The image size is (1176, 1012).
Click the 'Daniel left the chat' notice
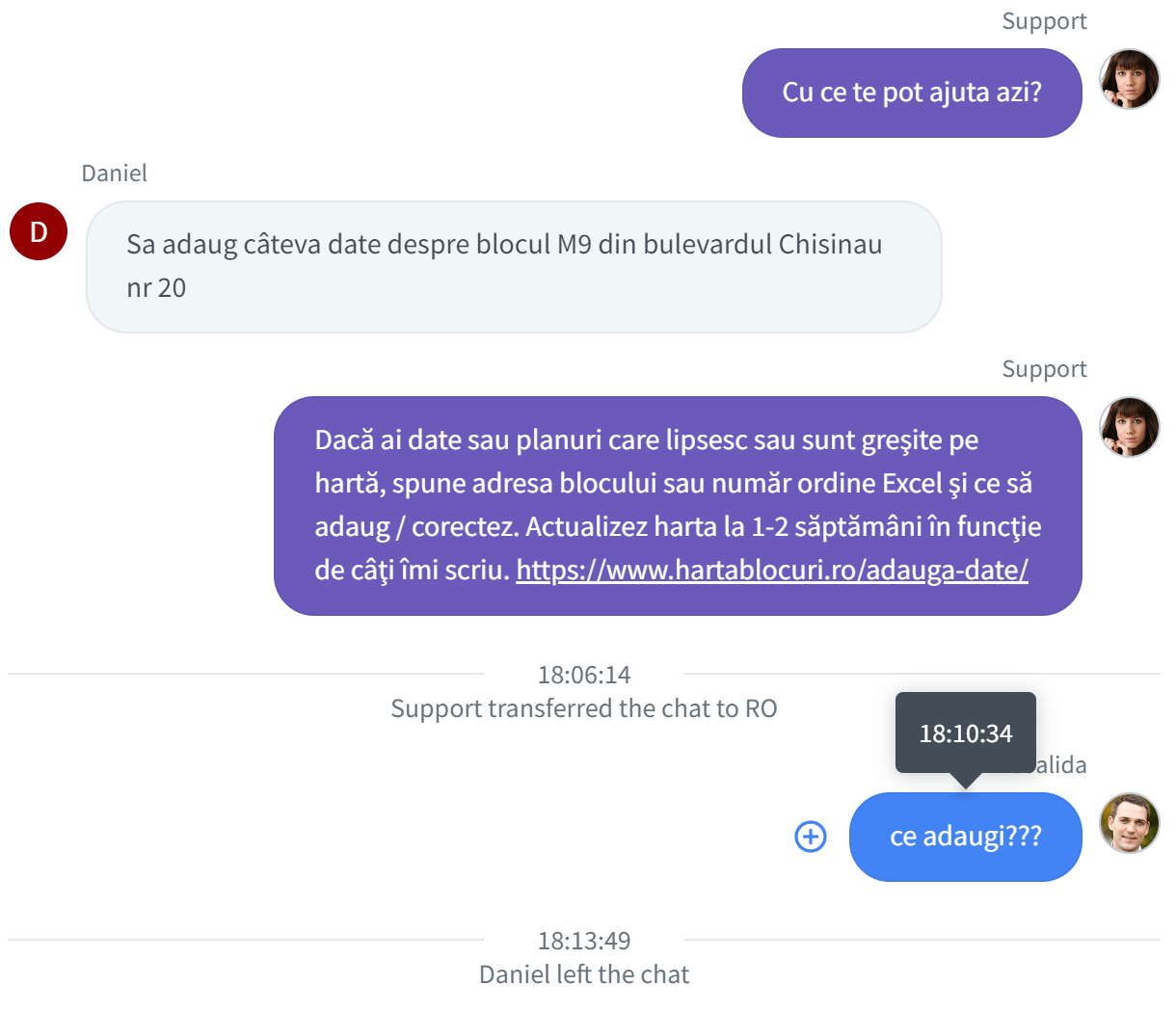click(x=584, y=974)
